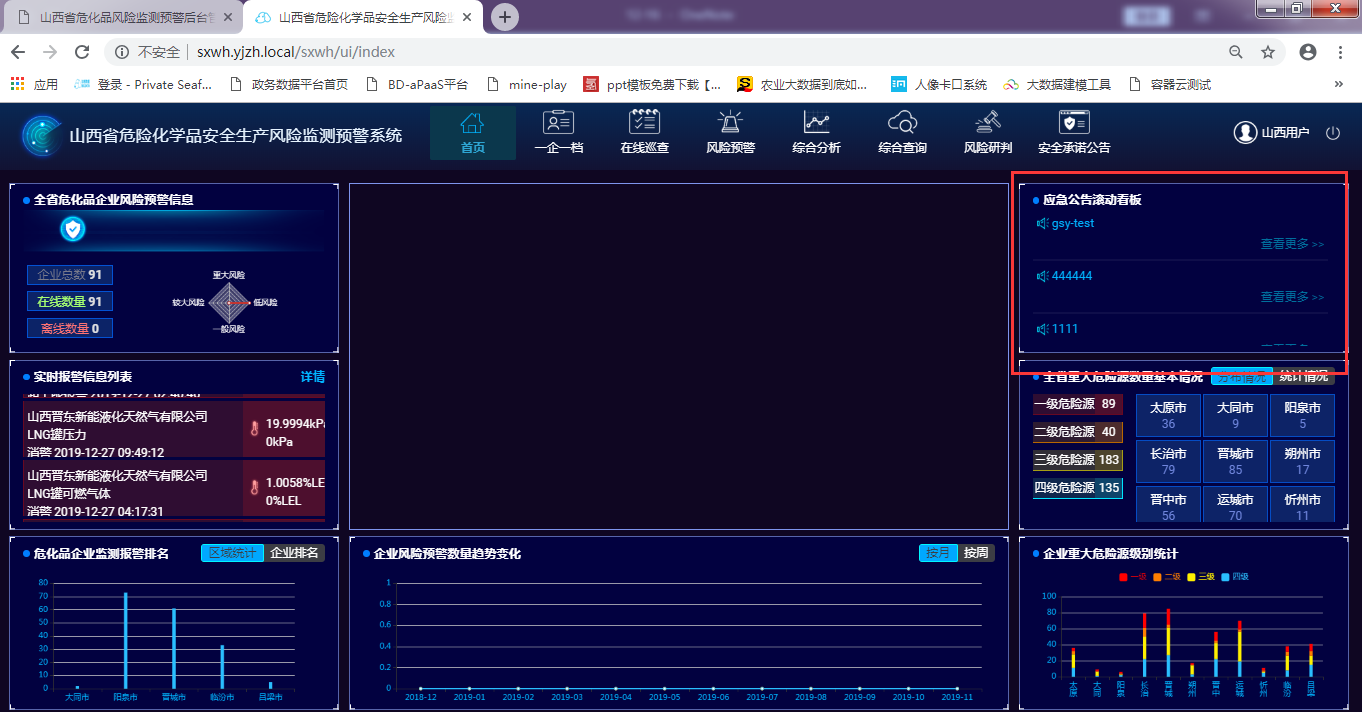The width and height of the screenshot is (1362, 712).
Task: Show the warning trend 按月
Action: 938,553
